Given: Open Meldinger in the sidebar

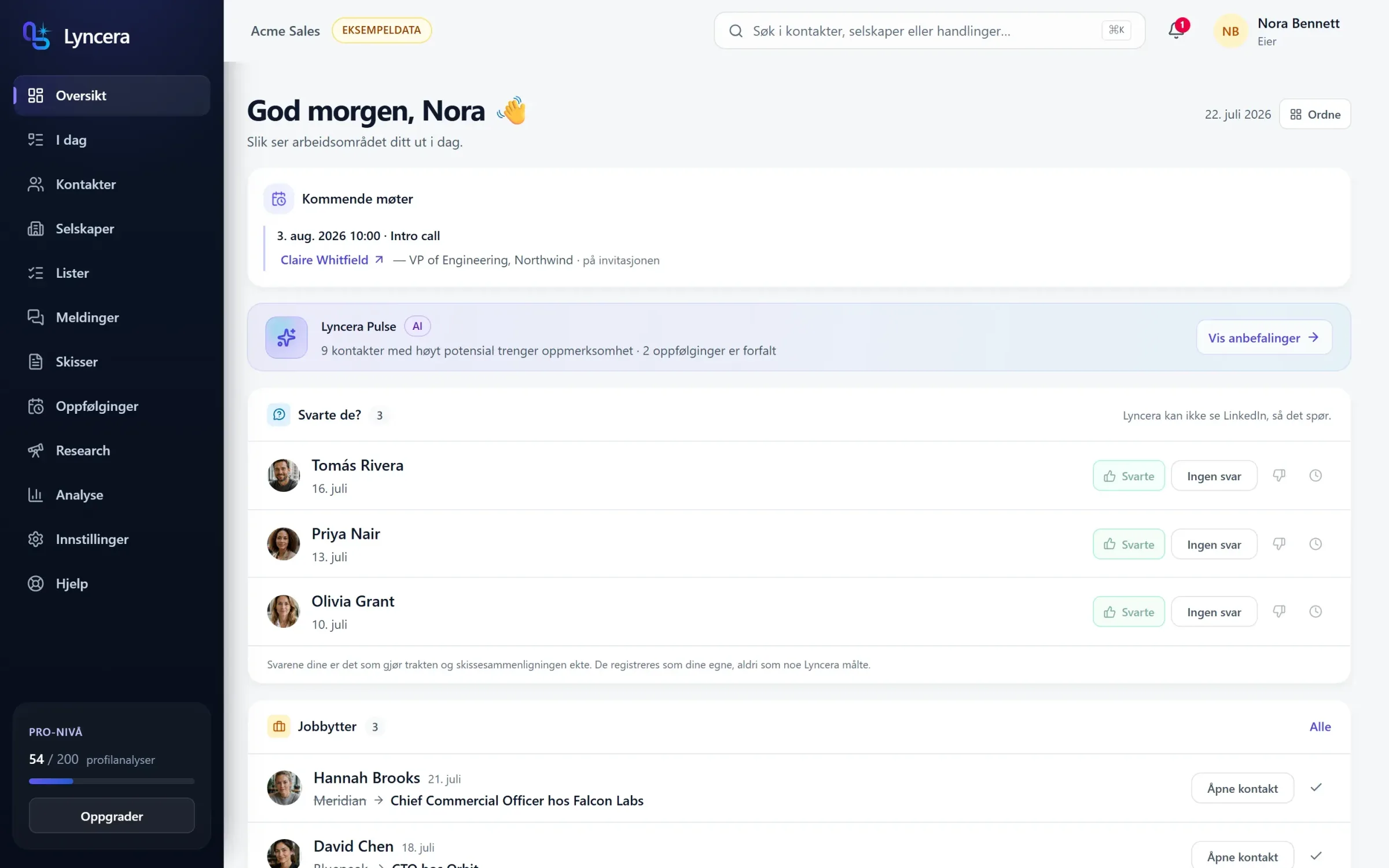Looking at the screenshot, I should pyautogui.click(x=112, y=317).
